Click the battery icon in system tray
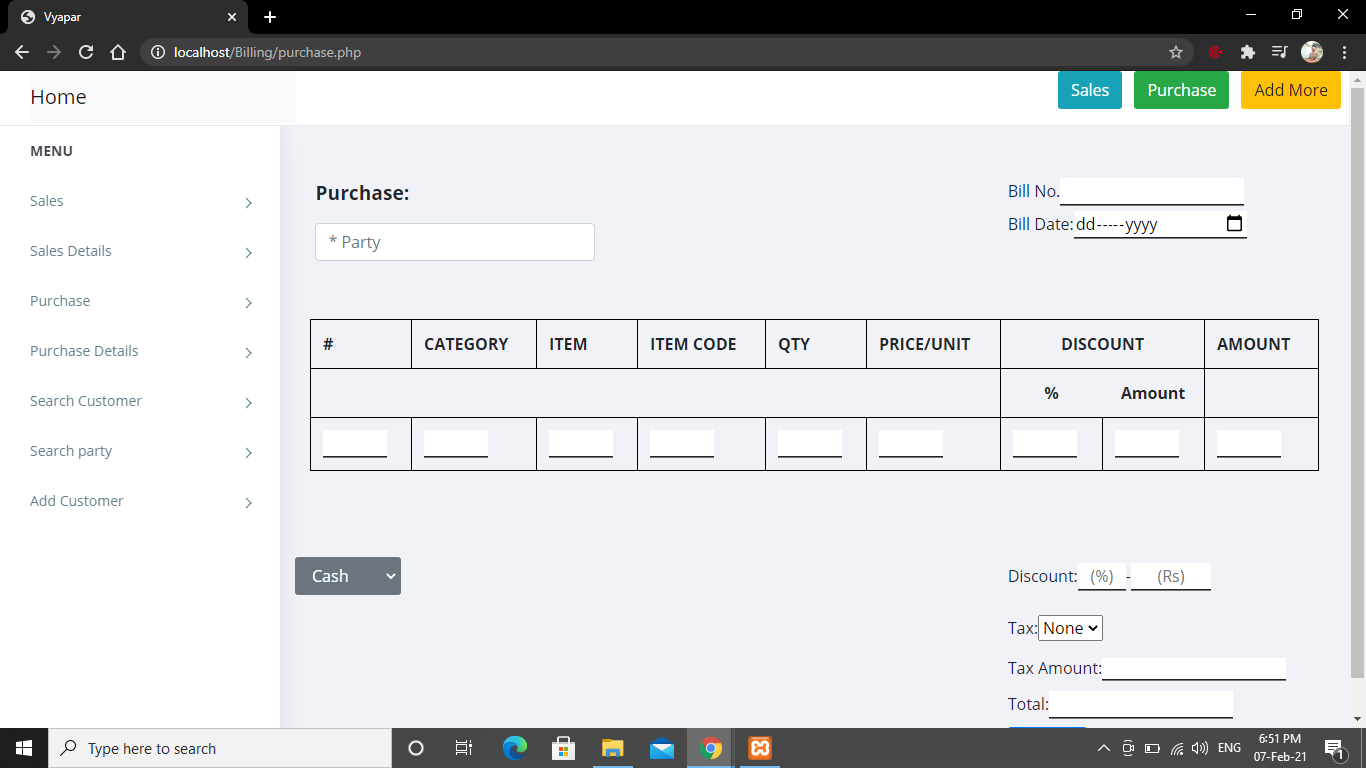Viewport: 1366px width, 768px height. pyautogui.click(x=1152, y=748)
